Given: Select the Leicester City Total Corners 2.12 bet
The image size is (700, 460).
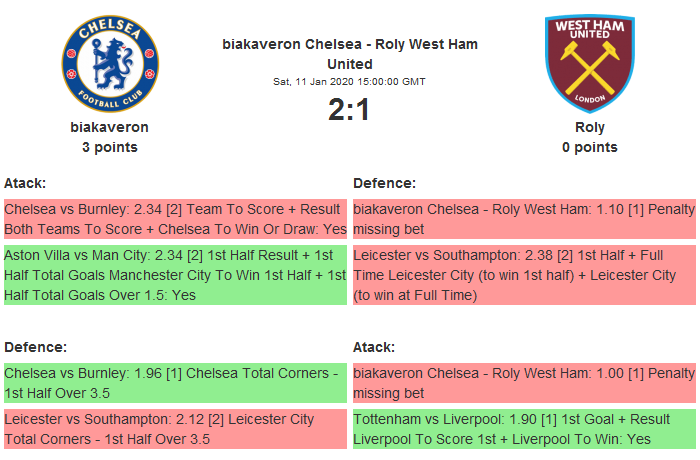Looking at the screenshot, I should (175, 428).
